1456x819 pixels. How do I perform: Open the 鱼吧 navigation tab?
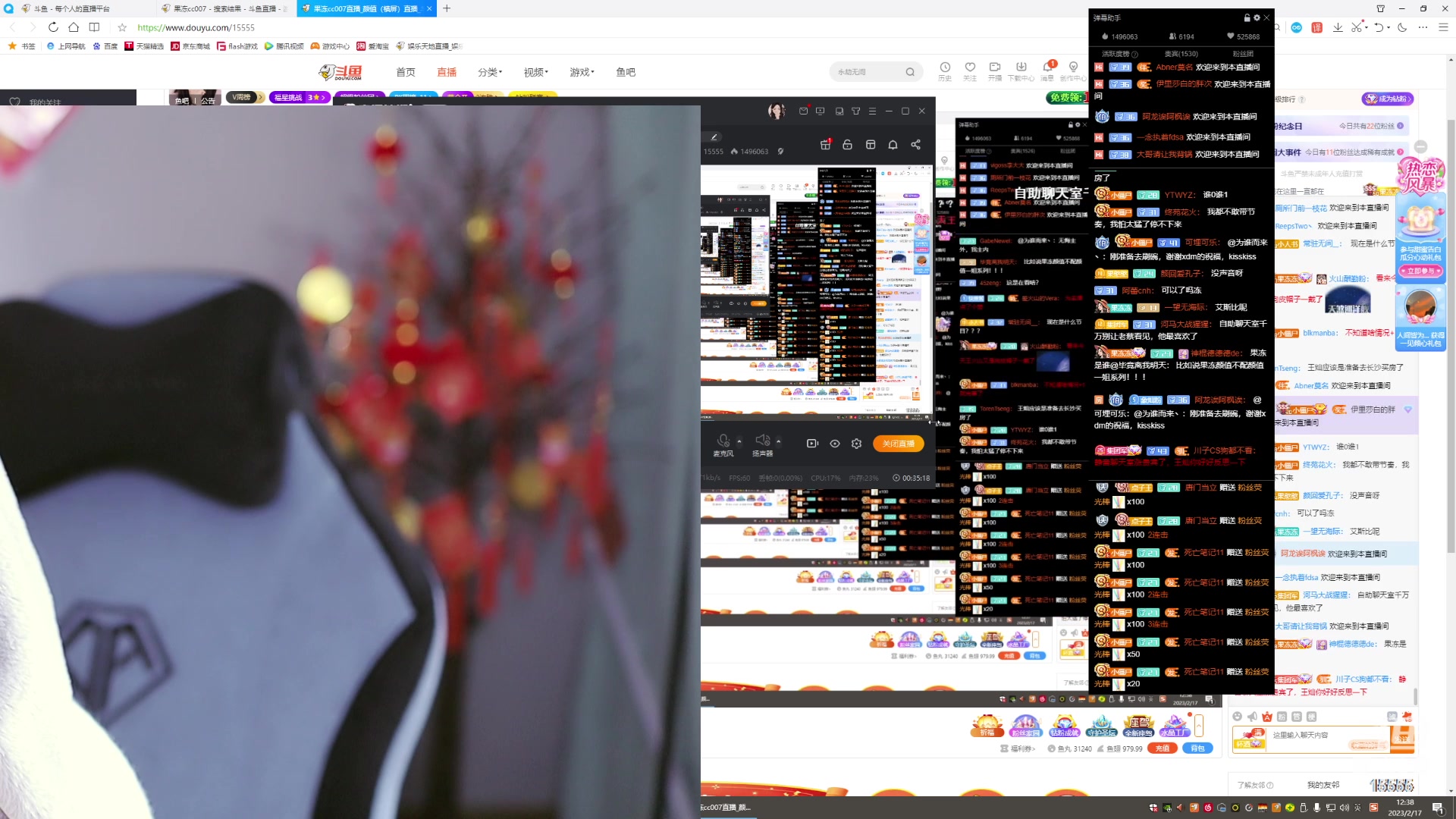626,72
